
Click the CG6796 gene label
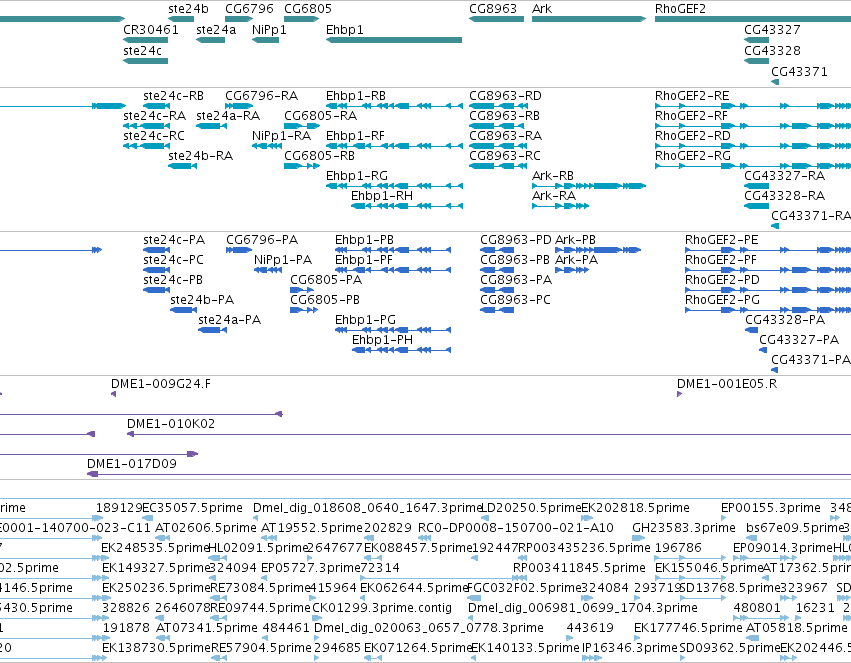coord(249,9)
